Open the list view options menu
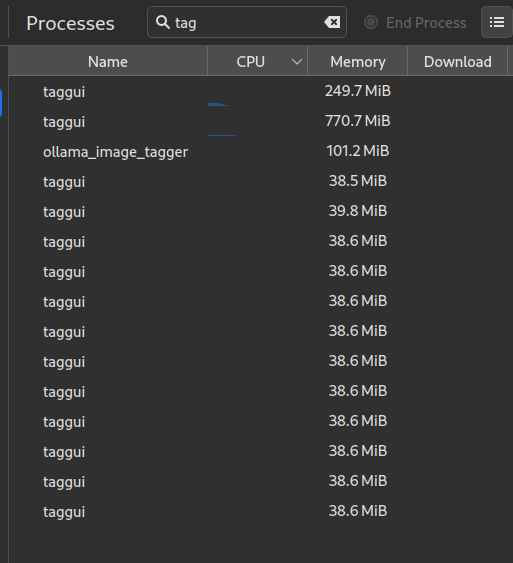 497,22
